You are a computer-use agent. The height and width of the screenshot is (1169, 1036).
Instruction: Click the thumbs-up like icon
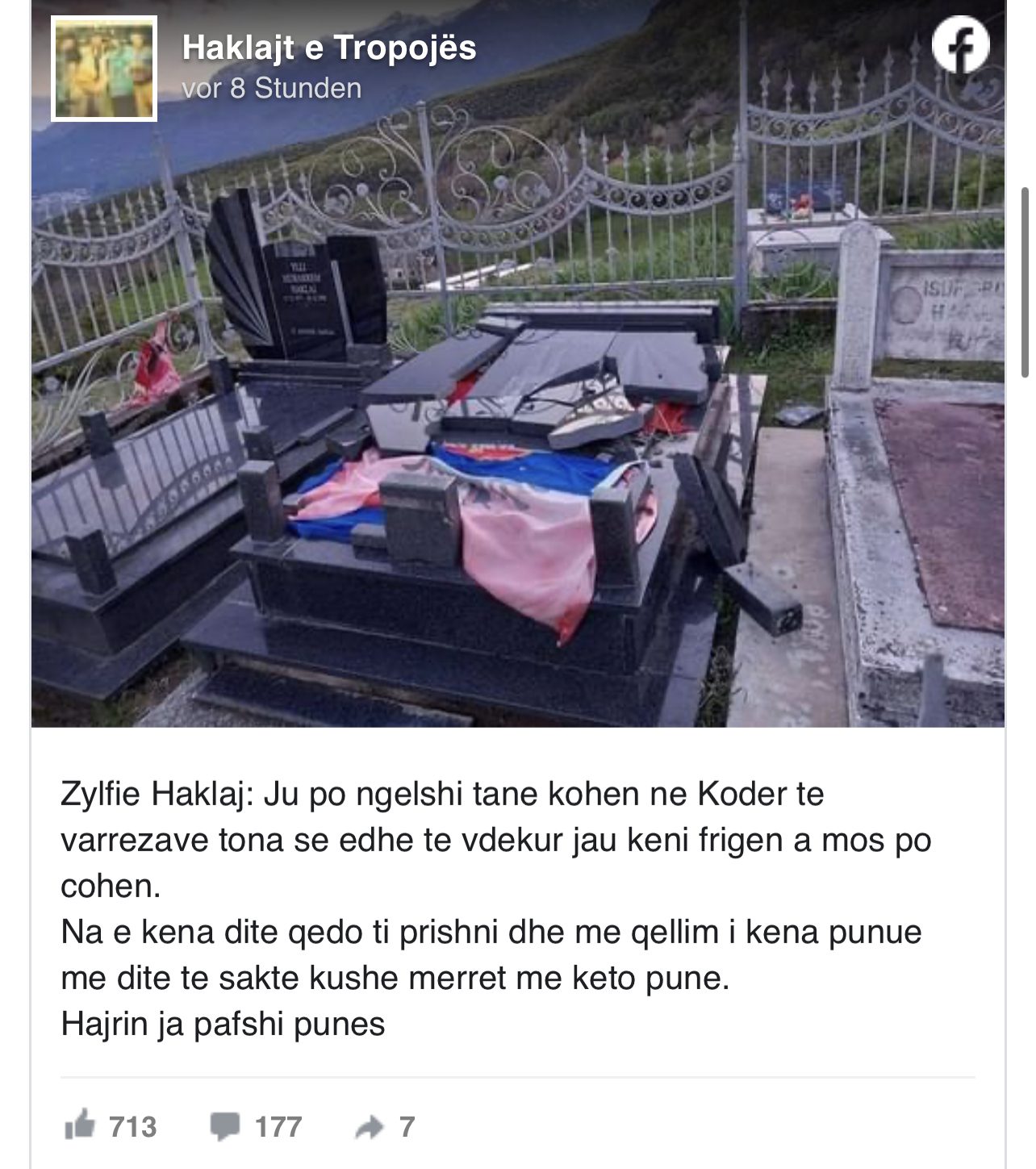[79, 1126]
